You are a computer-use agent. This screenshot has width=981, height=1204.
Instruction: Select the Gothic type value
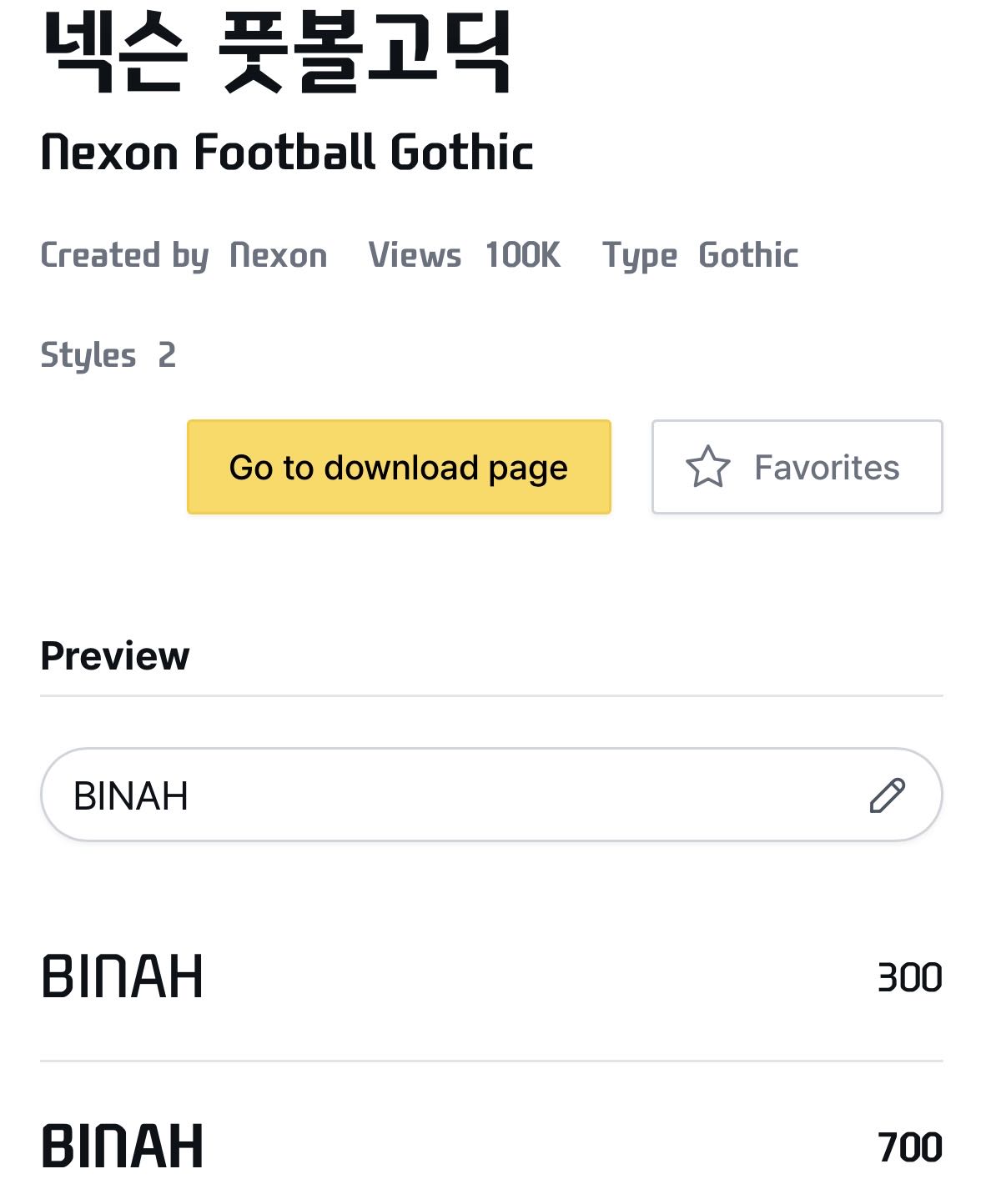tap(748, 255)
